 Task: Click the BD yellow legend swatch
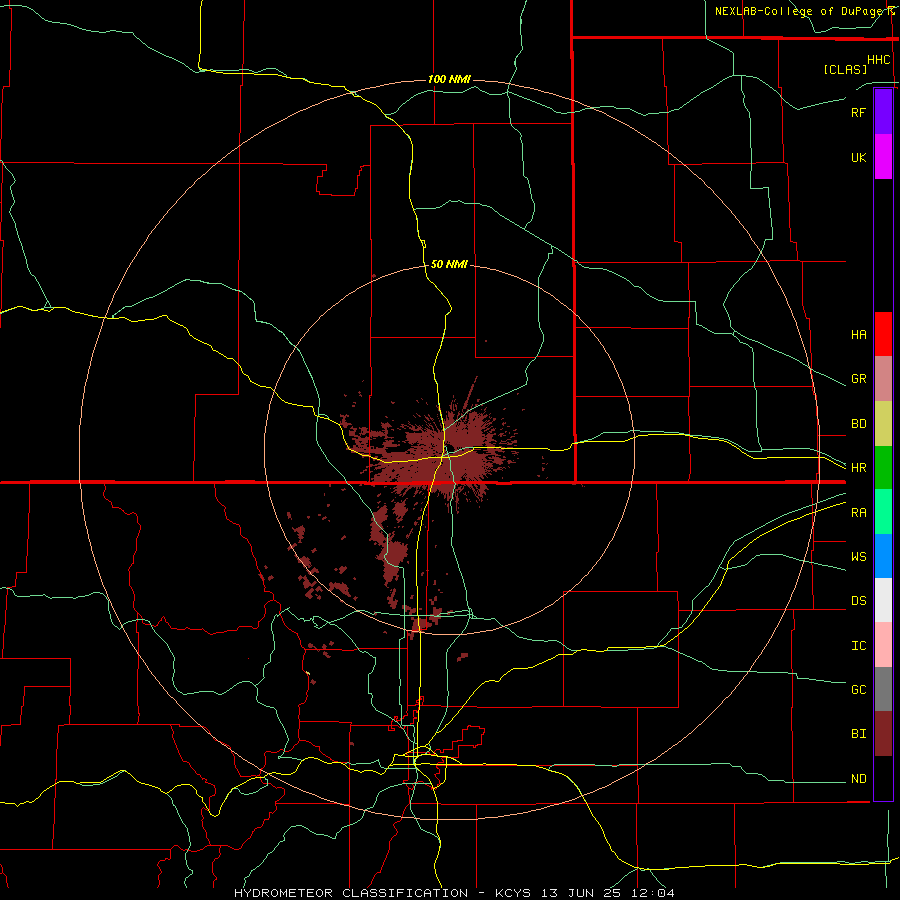(883, 424)
